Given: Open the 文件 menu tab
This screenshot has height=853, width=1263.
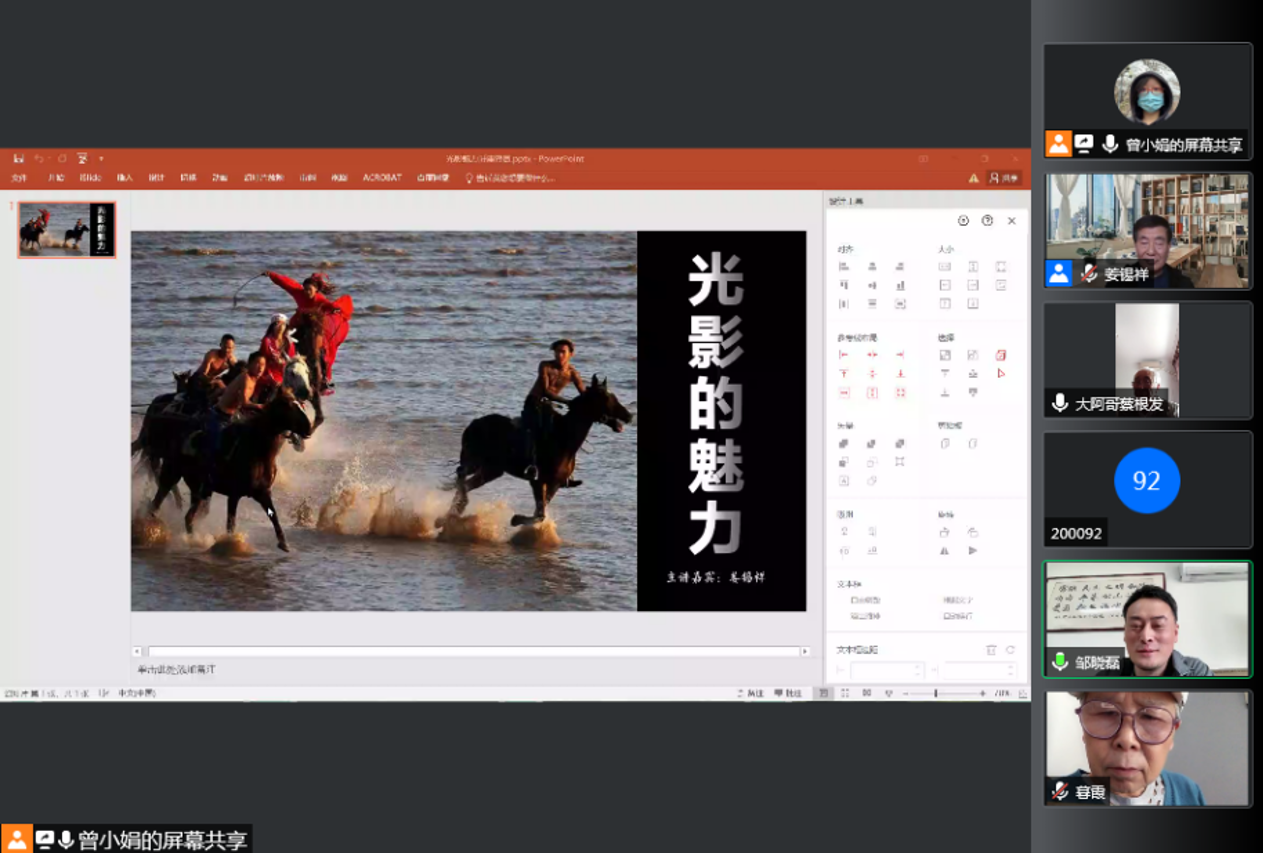Looking at the screenshot, I should [19, 178].
